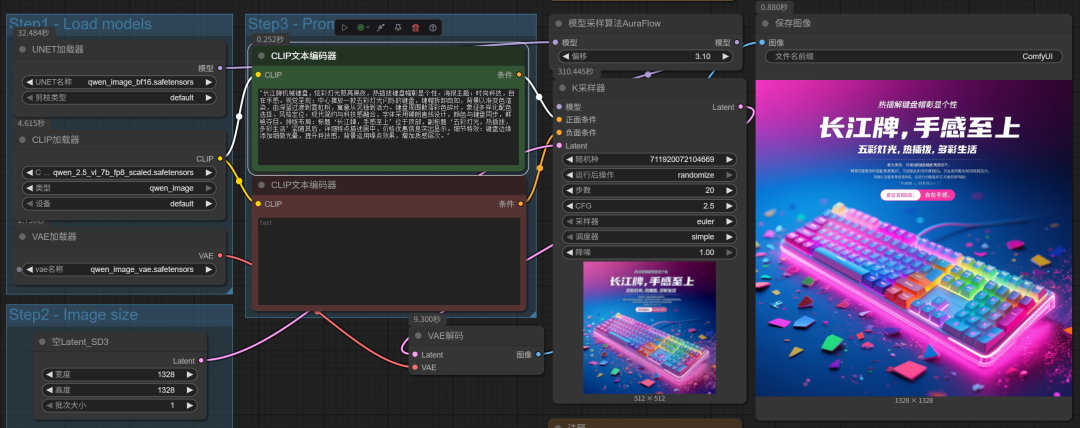Screen dimensions: 1080x428
Task: Collapse the green CLIP文本编码器 node via title dot
Action: click(x=261, y=56)
